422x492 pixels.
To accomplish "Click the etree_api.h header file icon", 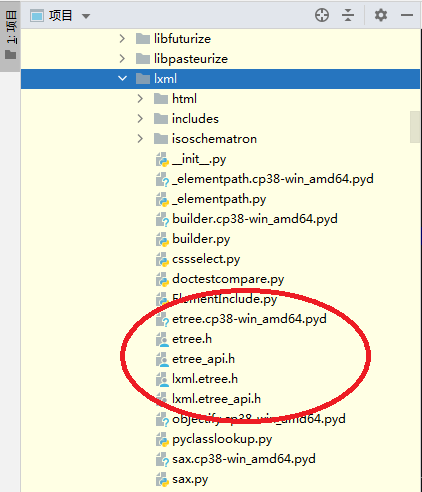I will pos(162,359).
